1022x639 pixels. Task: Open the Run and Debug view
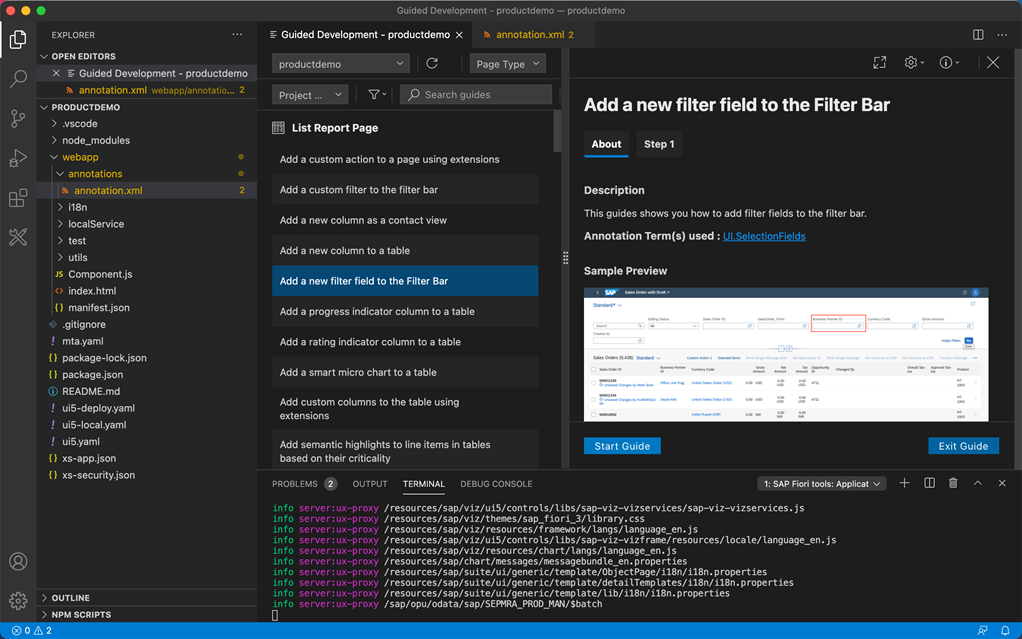(18, 158)
